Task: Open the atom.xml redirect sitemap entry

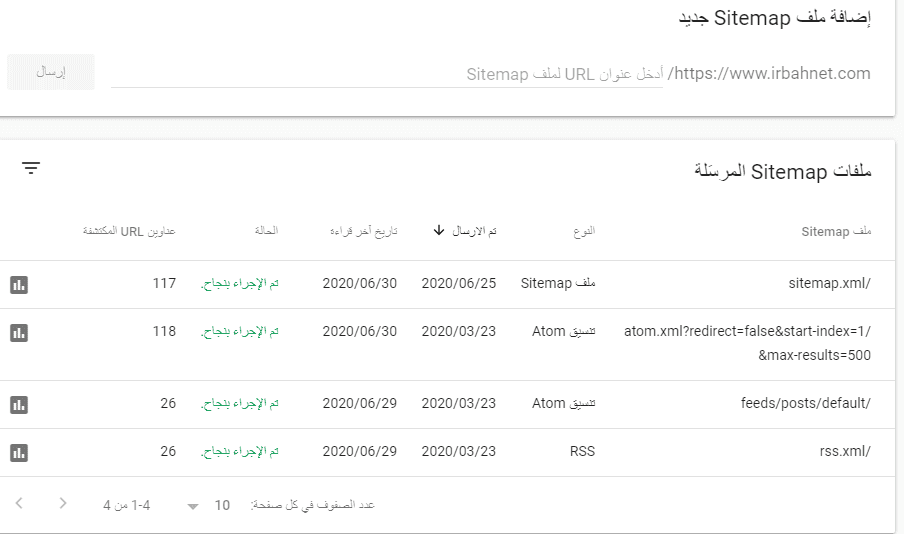Action: (747, 332)
